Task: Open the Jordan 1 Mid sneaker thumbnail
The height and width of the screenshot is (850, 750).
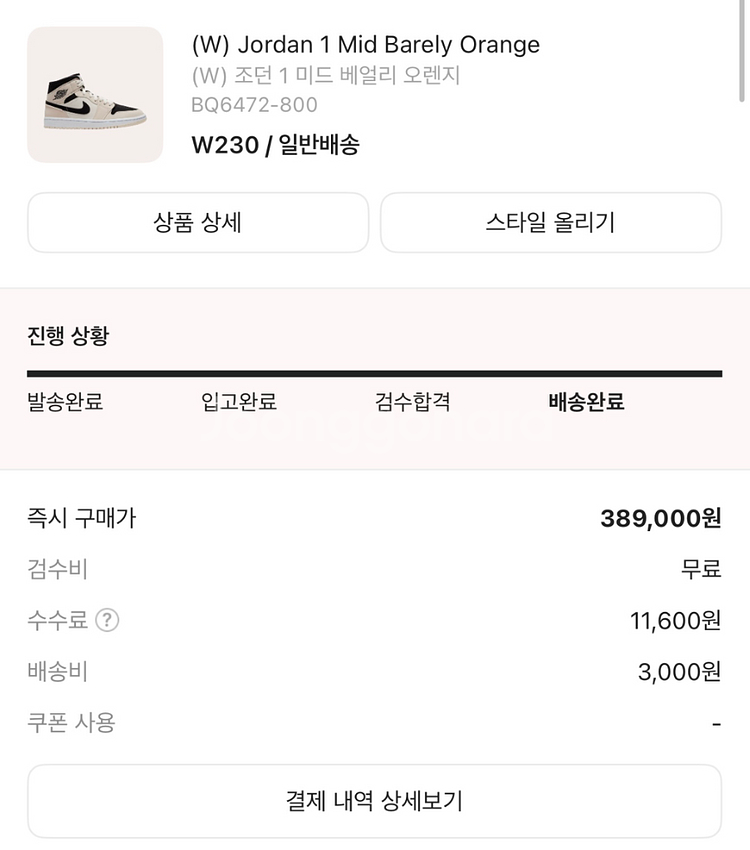Action: point(95,95)
